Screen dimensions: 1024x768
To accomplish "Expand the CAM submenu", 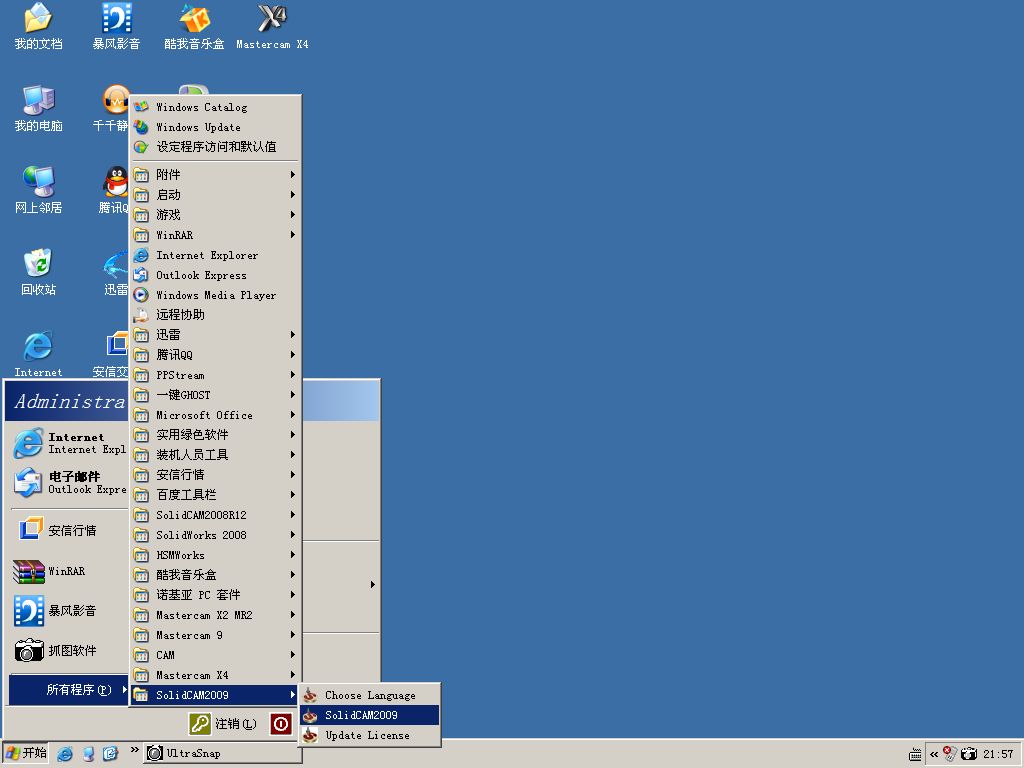I will coord(216,655).
